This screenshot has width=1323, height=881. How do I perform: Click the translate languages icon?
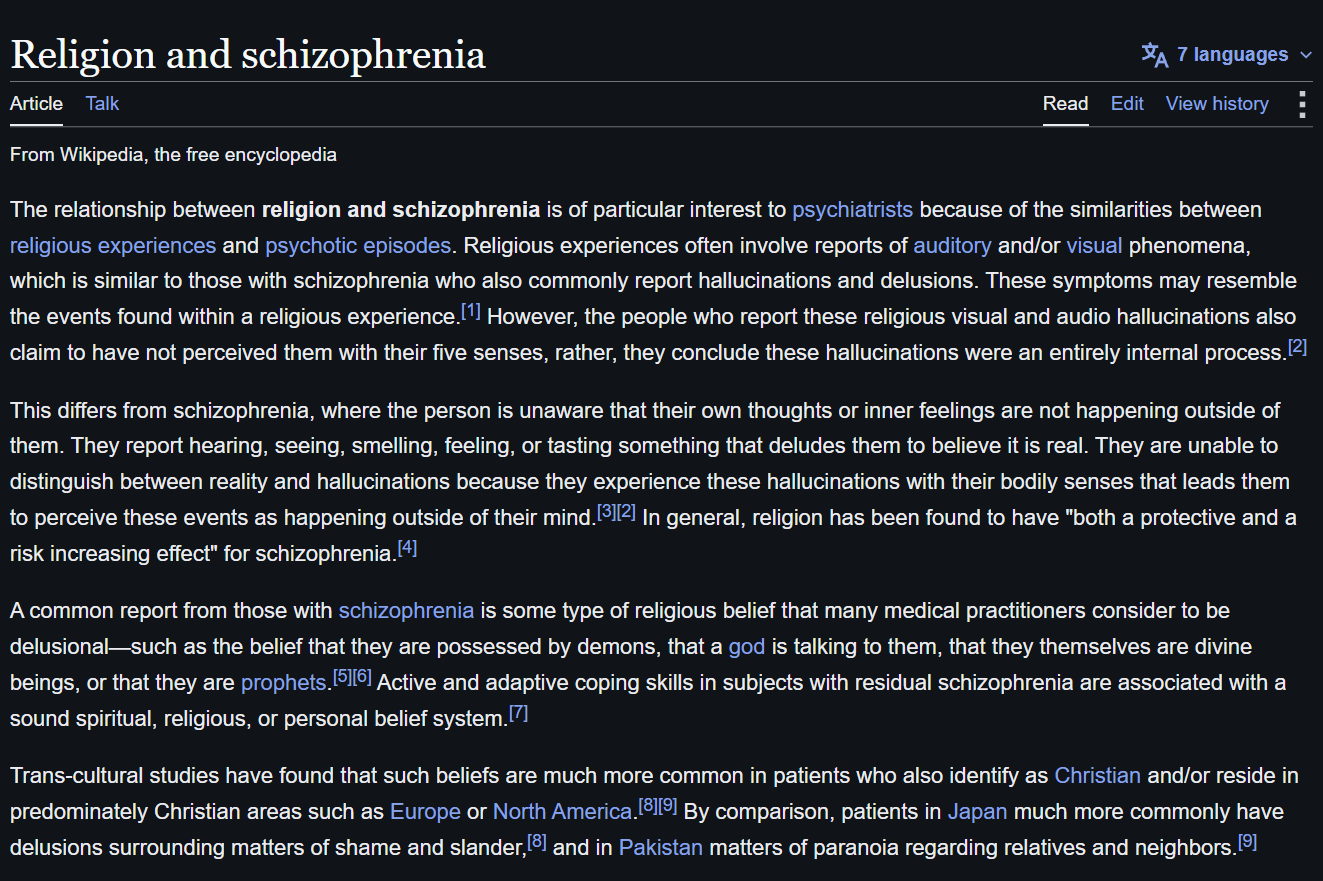(1155, 55)
